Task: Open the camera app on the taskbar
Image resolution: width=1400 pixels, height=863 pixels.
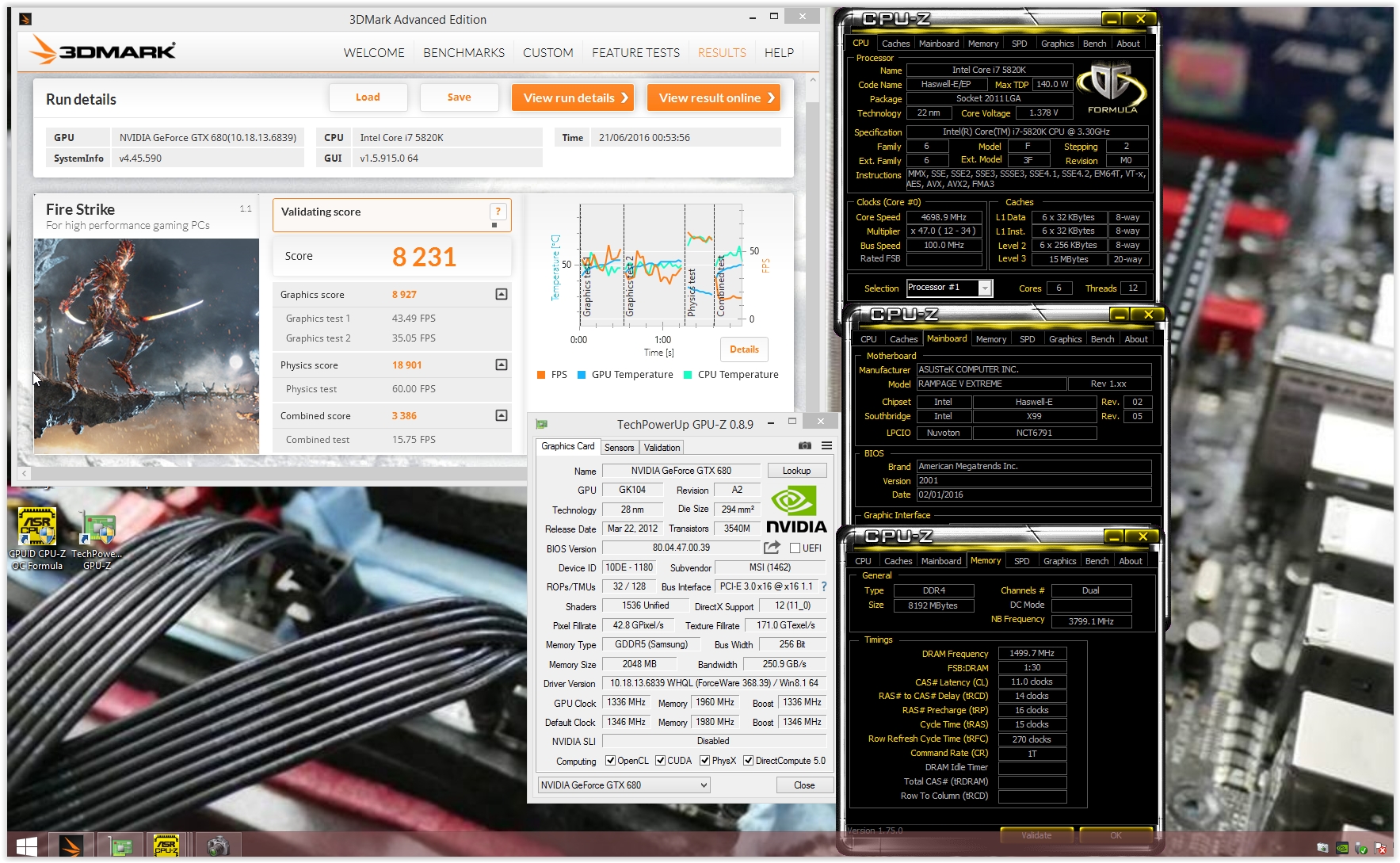Action: 217,846
